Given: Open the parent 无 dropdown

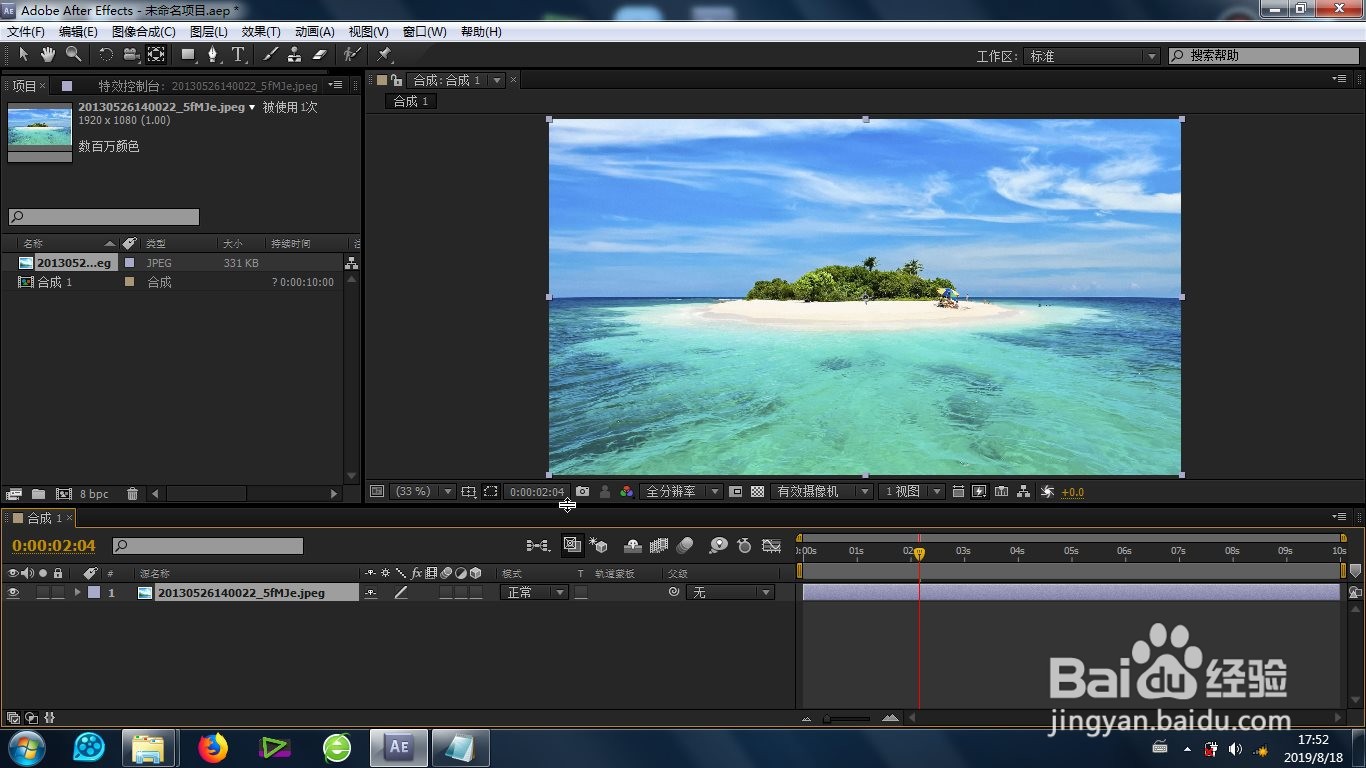Looking at the screenshot, I should pos(730,593).
